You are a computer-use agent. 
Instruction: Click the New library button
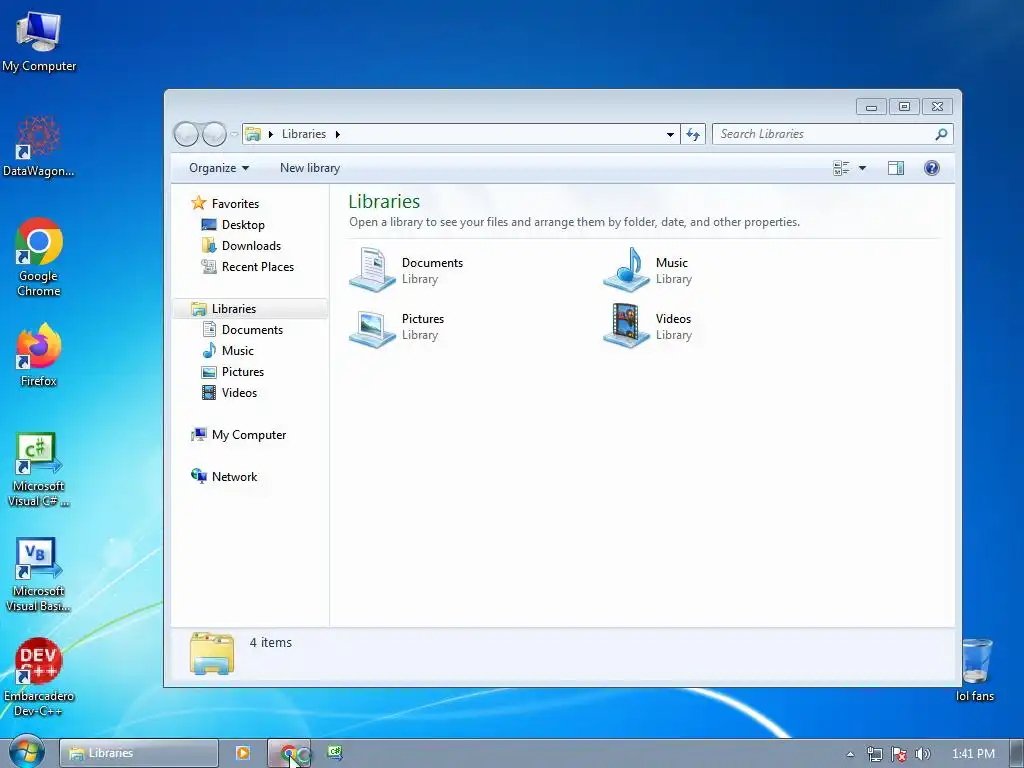tap(310, 168)
